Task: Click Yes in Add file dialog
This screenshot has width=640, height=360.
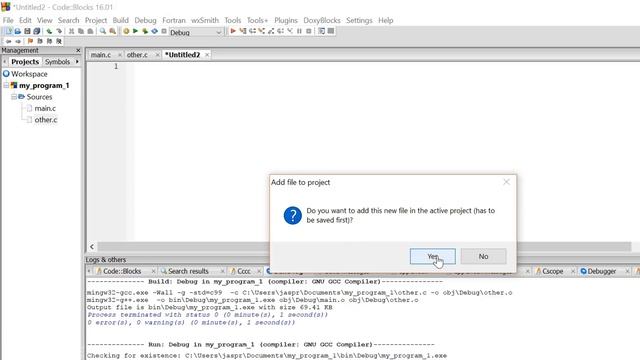Action: pyautogui.click(x=433, y=256)
